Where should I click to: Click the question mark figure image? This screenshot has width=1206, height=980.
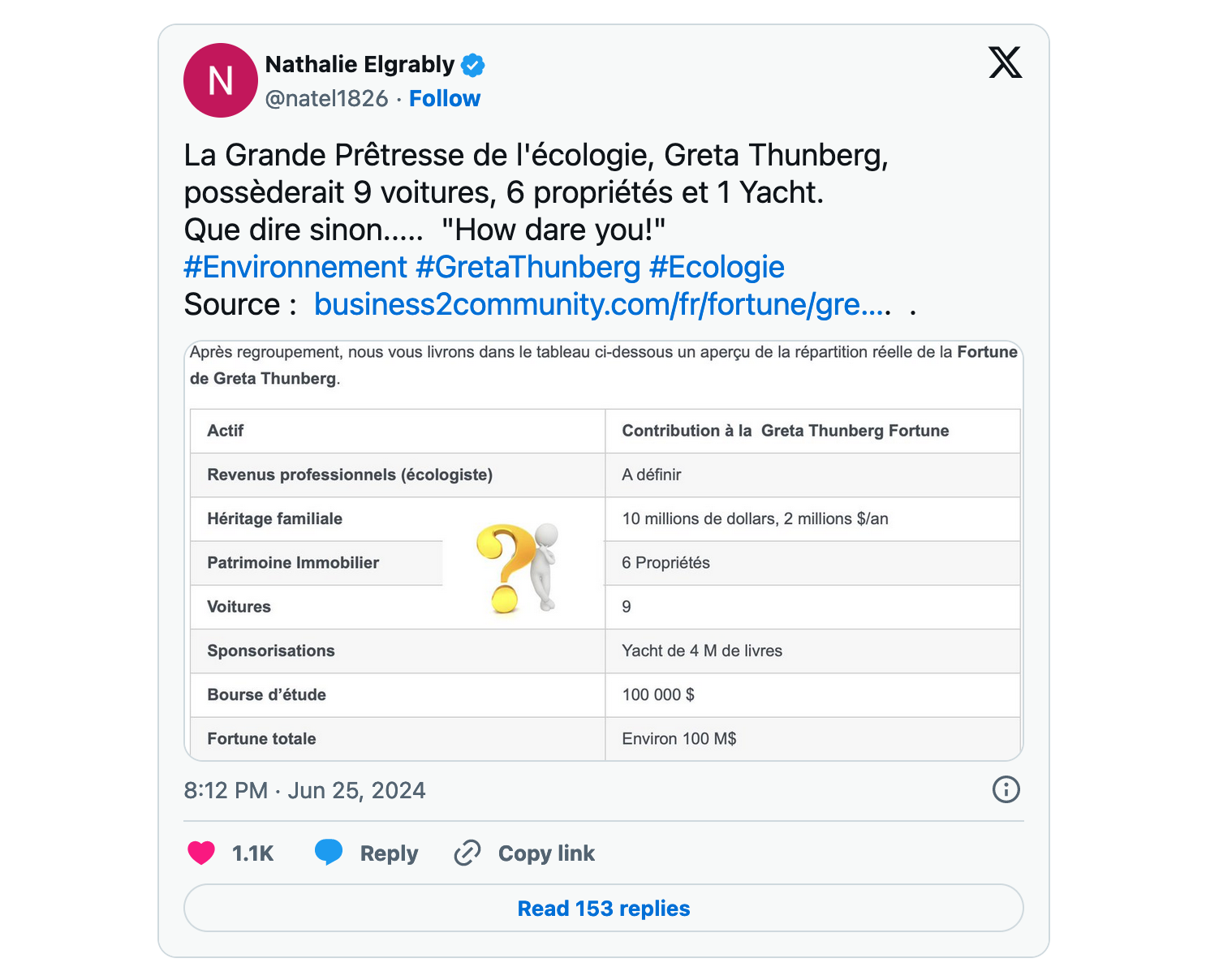click(519, 567)
